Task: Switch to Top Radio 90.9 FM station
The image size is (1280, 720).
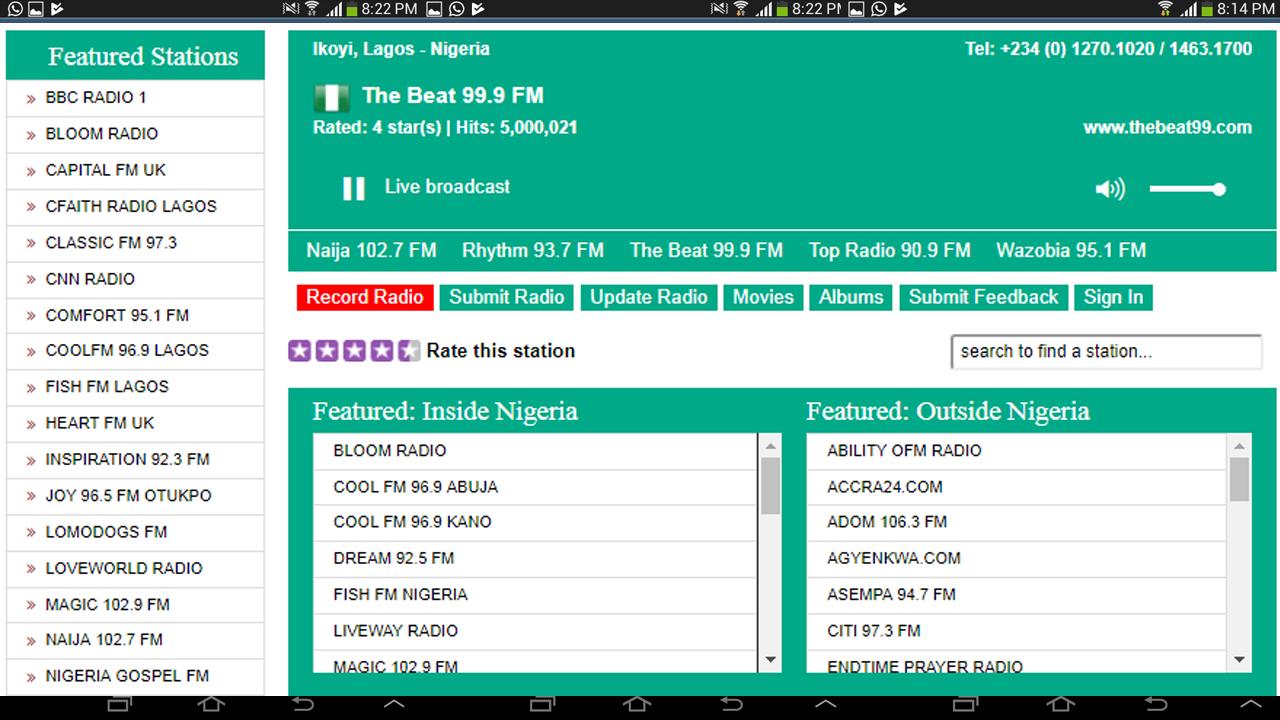Action: point(890,250)
